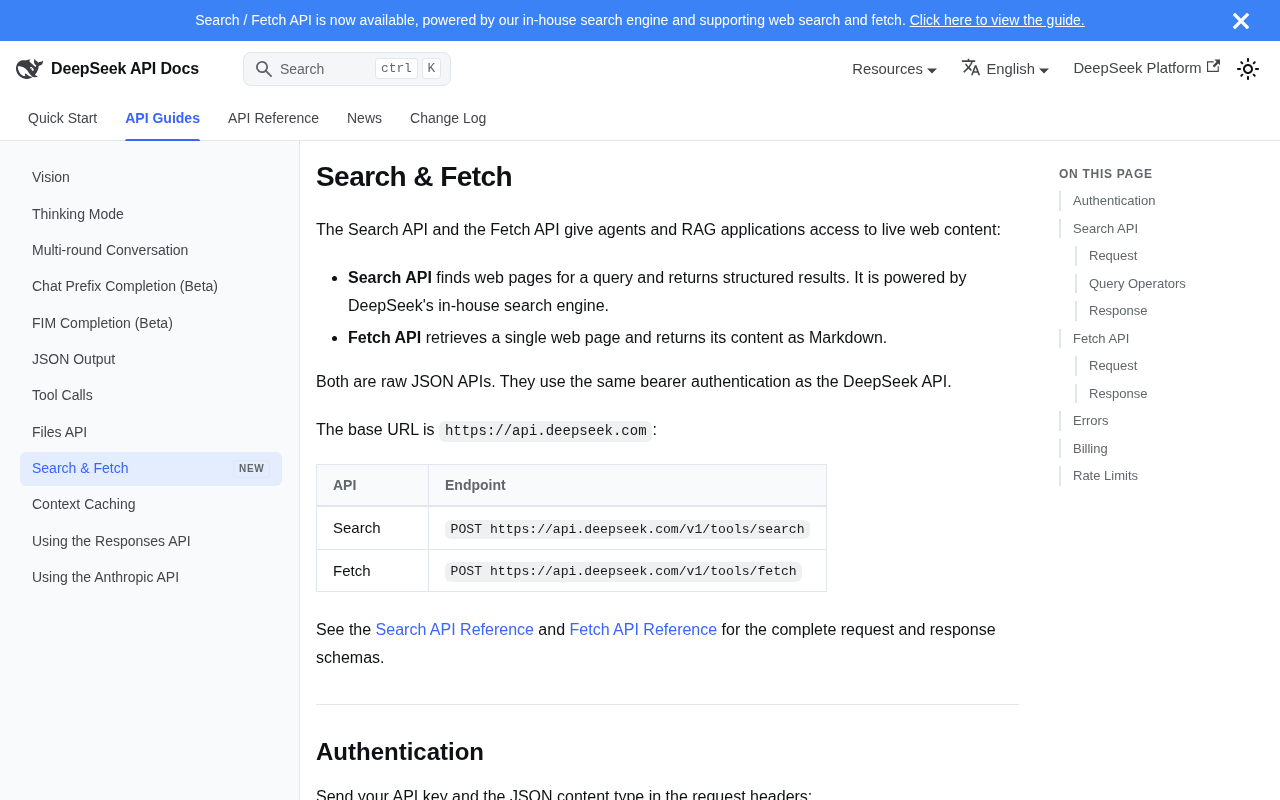Open the DeepSeek Platform external link
This screenshot has width=1280, height=800.
[x=1146, y=68]
